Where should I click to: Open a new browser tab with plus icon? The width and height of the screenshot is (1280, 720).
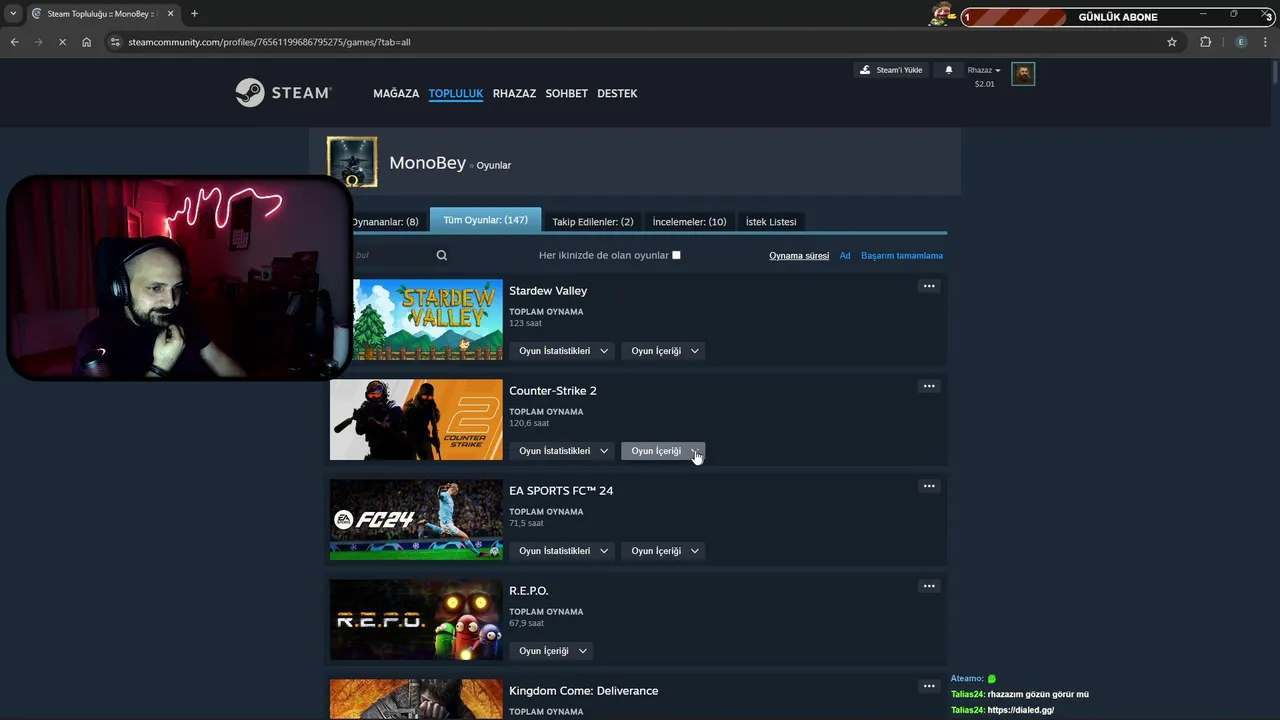coord(194,14)
